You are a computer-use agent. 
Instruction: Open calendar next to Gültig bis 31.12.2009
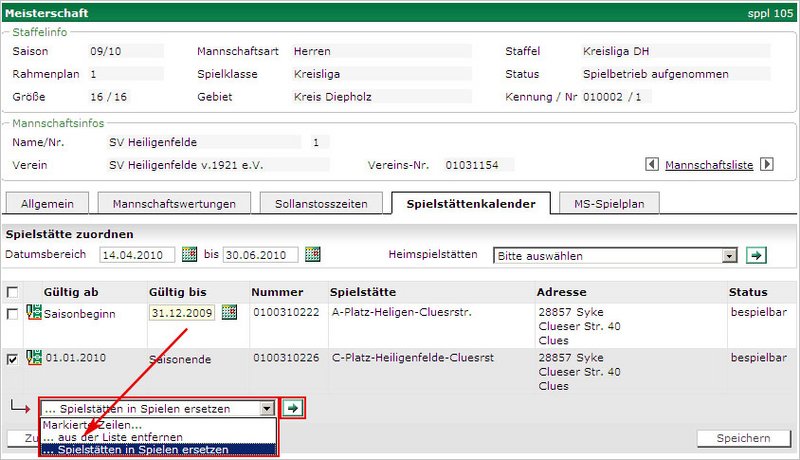pos(230,313)
